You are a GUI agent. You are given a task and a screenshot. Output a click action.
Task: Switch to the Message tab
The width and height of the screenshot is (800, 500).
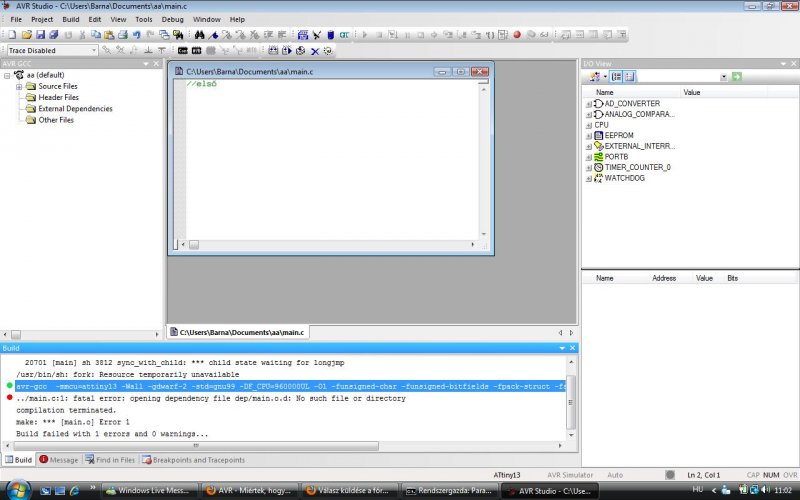[x=59, y=460]
